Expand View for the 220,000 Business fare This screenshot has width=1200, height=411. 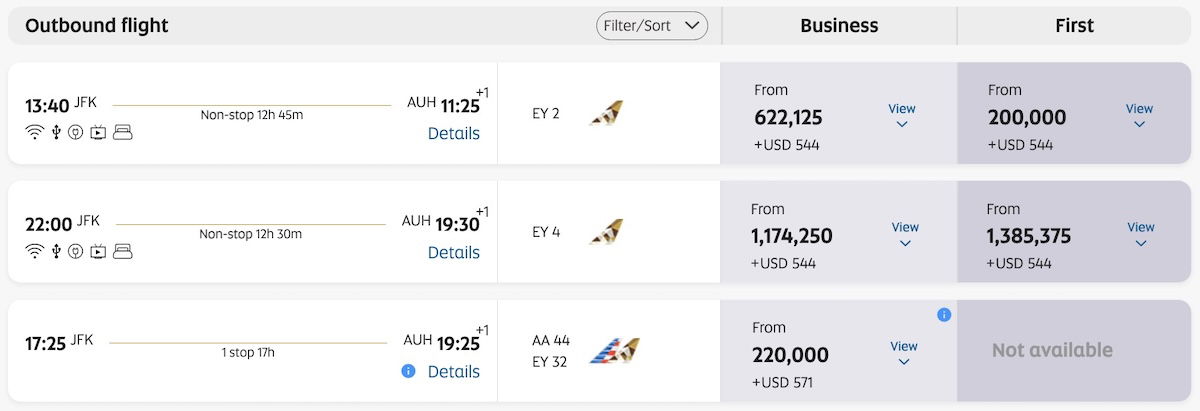coord(904,353)
